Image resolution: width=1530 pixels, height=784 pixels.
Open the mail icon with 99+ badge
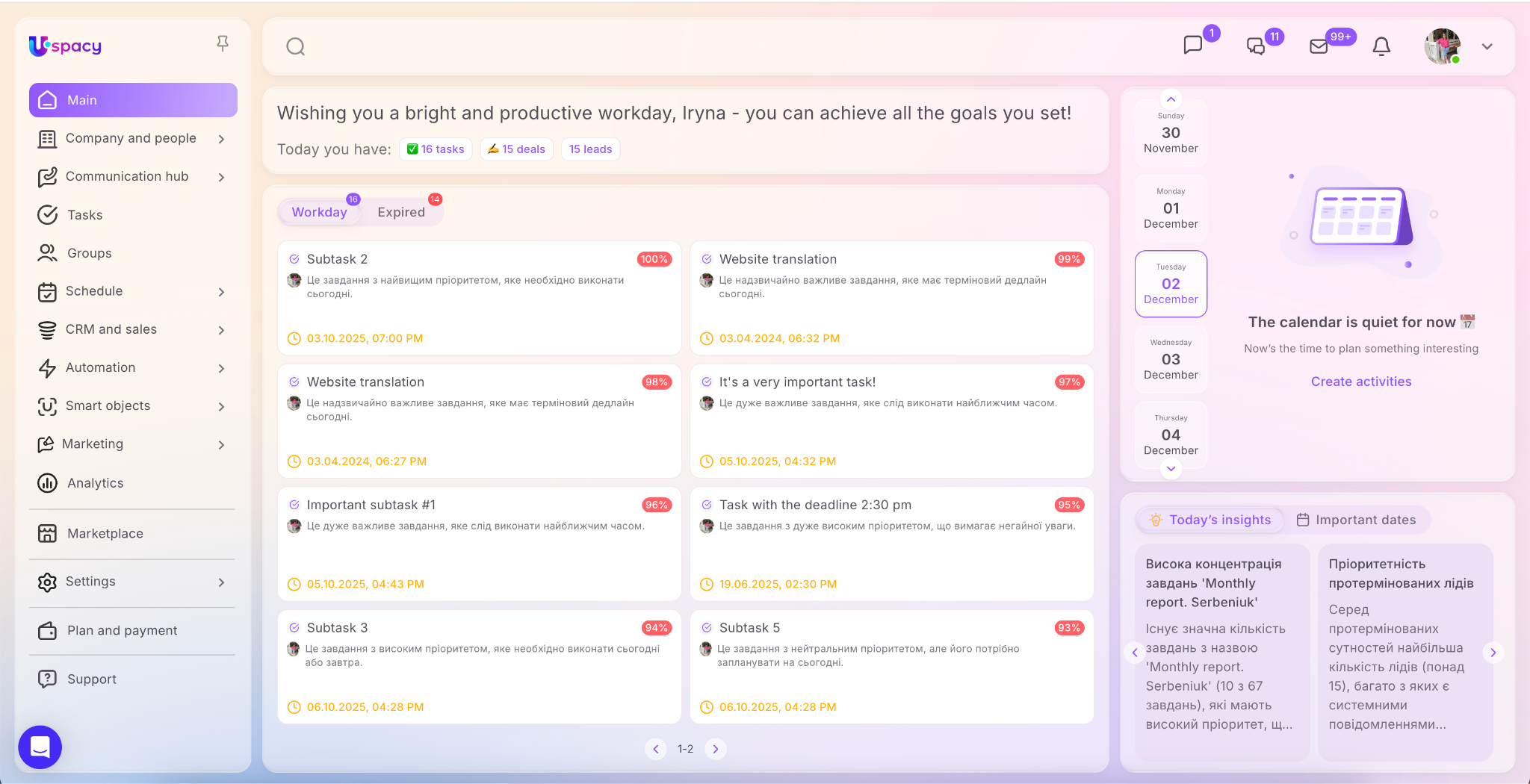(x=1319, y=46)
